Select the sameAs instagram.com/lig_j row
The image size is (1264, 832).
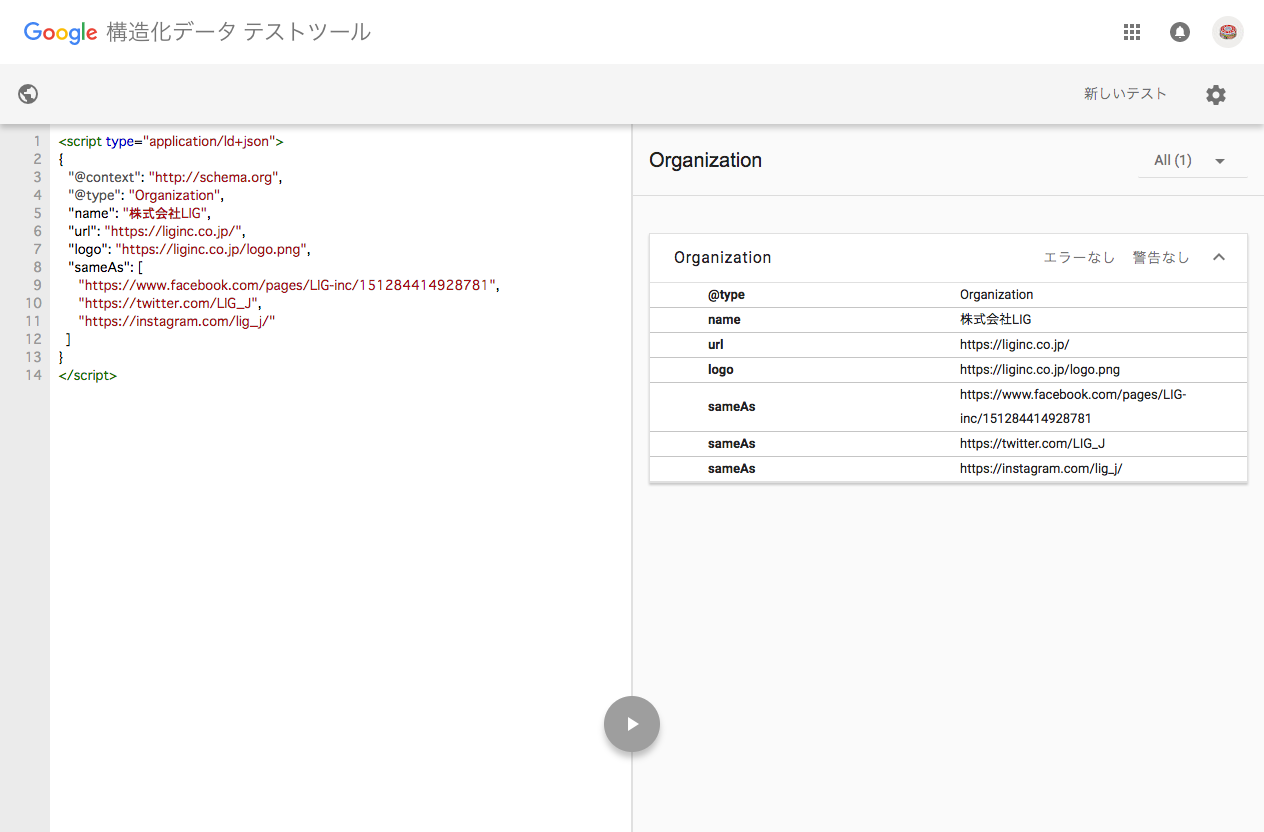point(948,469)
